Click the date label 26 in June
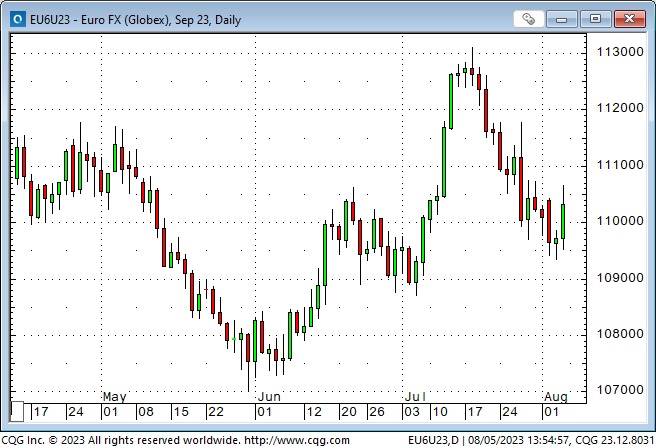The width and height of the screenshot is (656, 448). (377, 412)
